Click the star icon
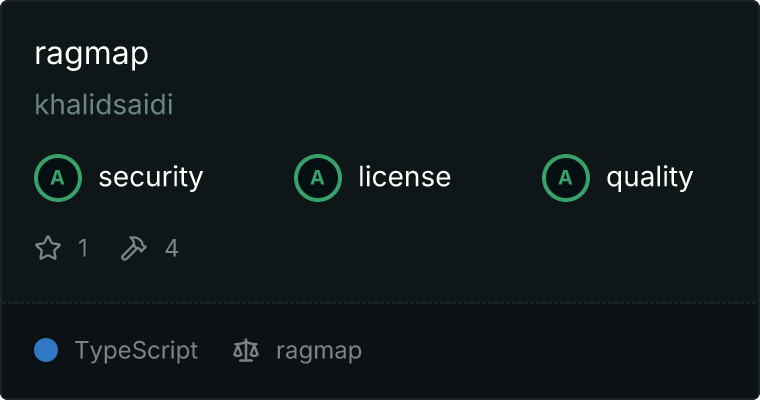760x400 pixels. (48, 248)
